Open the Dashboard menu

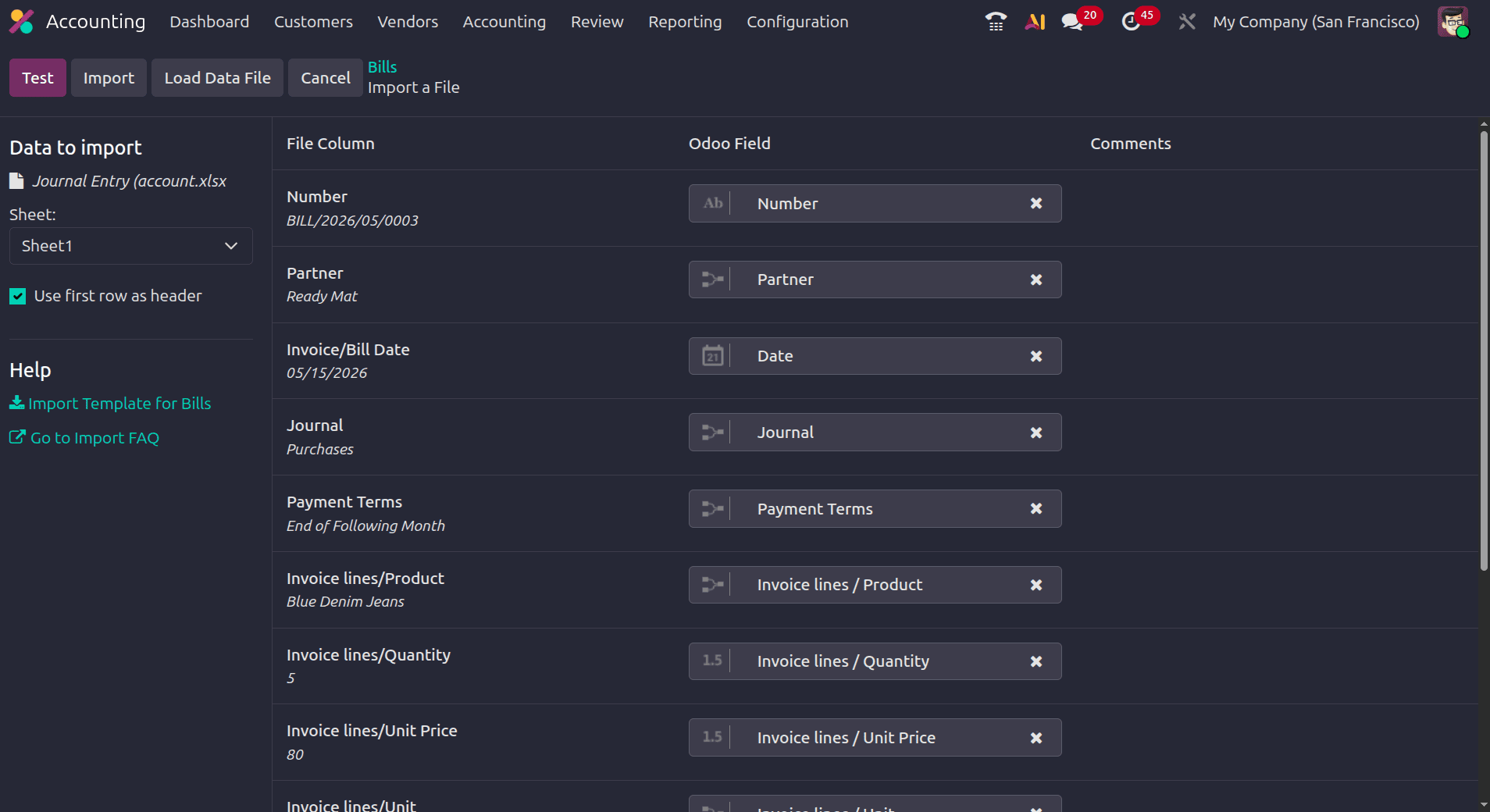209,22
